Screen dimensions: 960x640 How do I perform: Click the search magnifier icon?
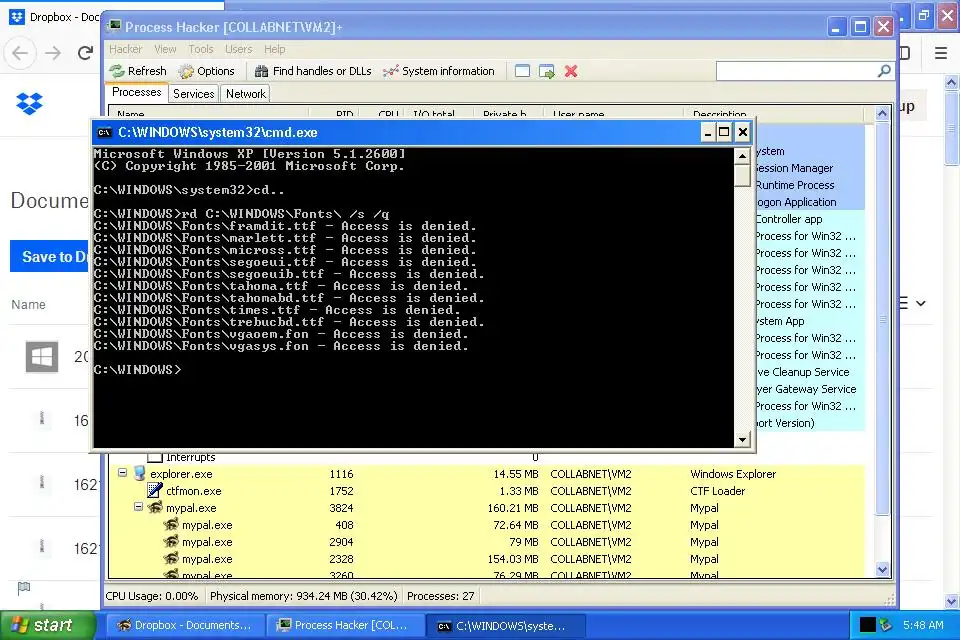click(883, 71)
